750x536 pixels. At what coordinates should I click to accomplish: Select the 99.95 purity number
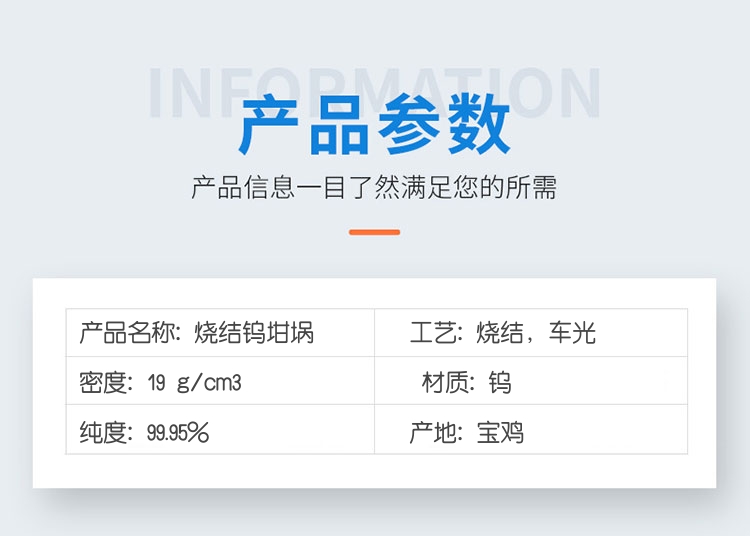click(x=164, y=432)
